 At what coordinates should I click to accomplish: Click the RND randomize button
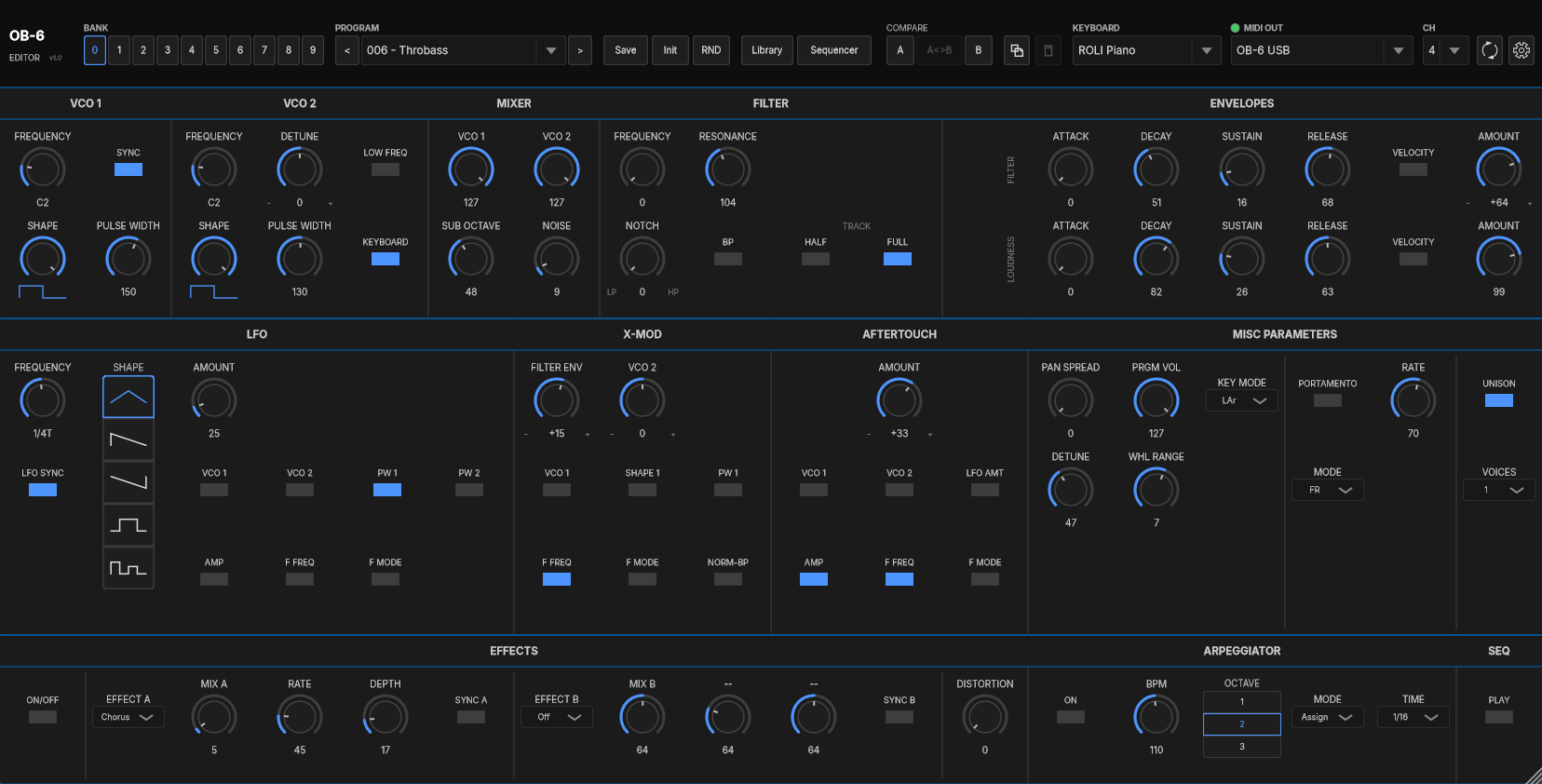pyautogui.click(x=711, y=50)
